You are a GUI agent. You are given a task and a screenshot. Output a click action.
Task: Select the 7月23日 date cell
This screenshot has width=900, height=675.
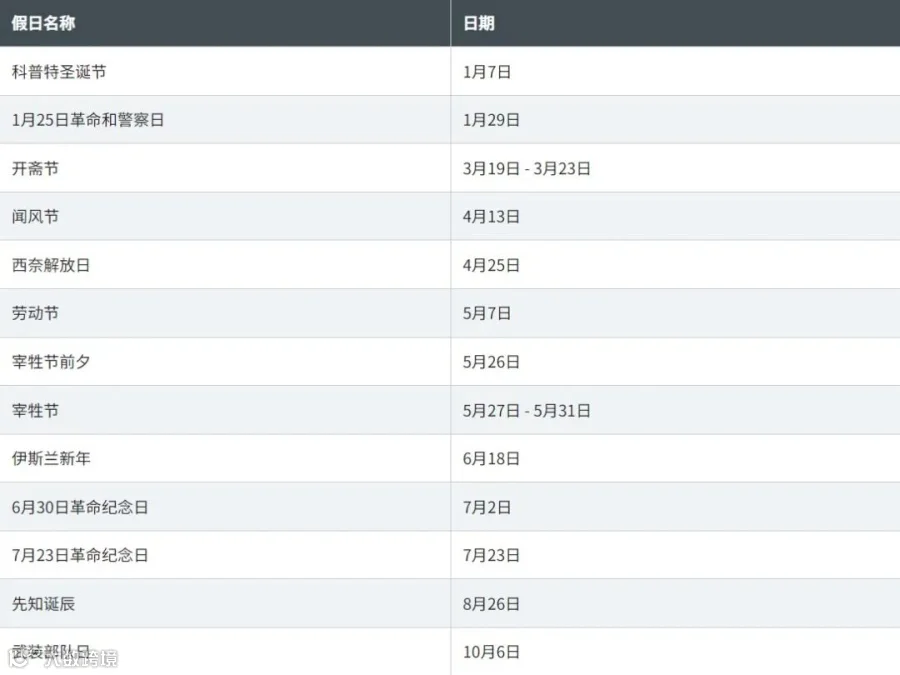click(491, 555)
